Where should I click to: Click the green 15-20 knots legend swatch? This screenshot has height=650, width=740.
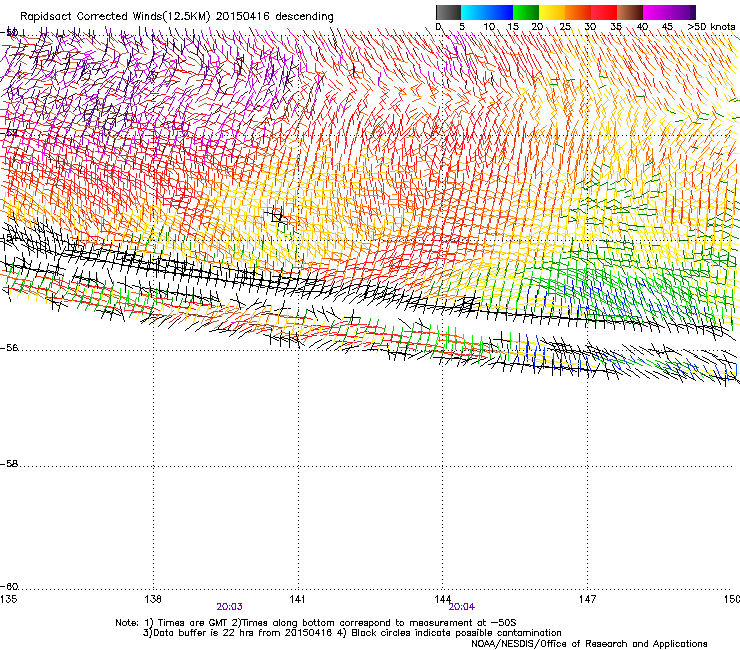click(526, 12)
